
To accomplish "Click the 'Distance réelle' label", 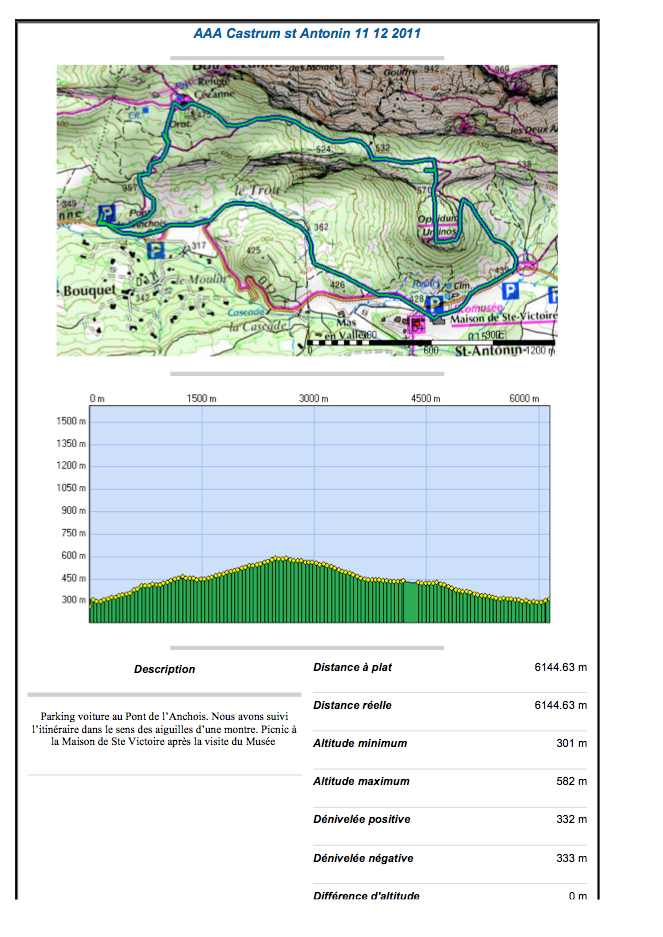I will [353, 706].
